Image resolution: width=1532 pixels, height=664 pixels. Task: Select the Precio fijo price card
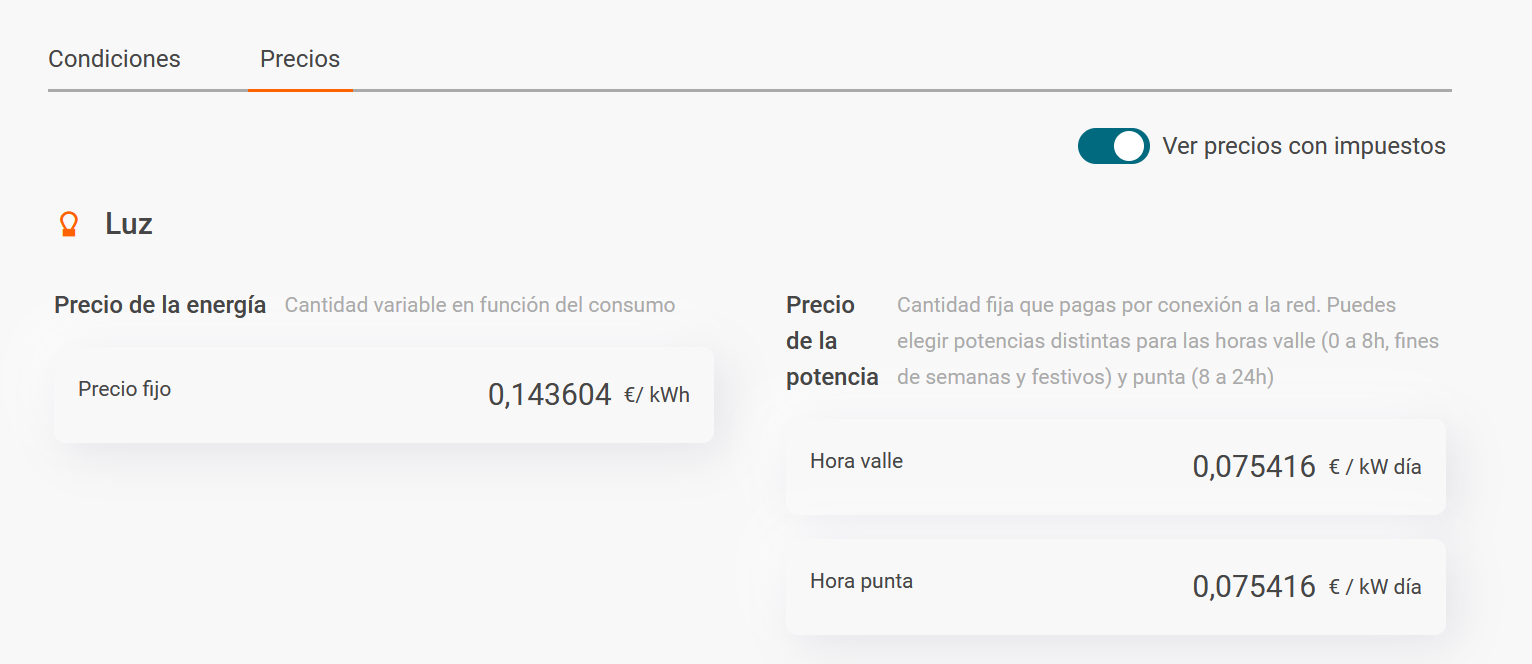tap(384, 395)
